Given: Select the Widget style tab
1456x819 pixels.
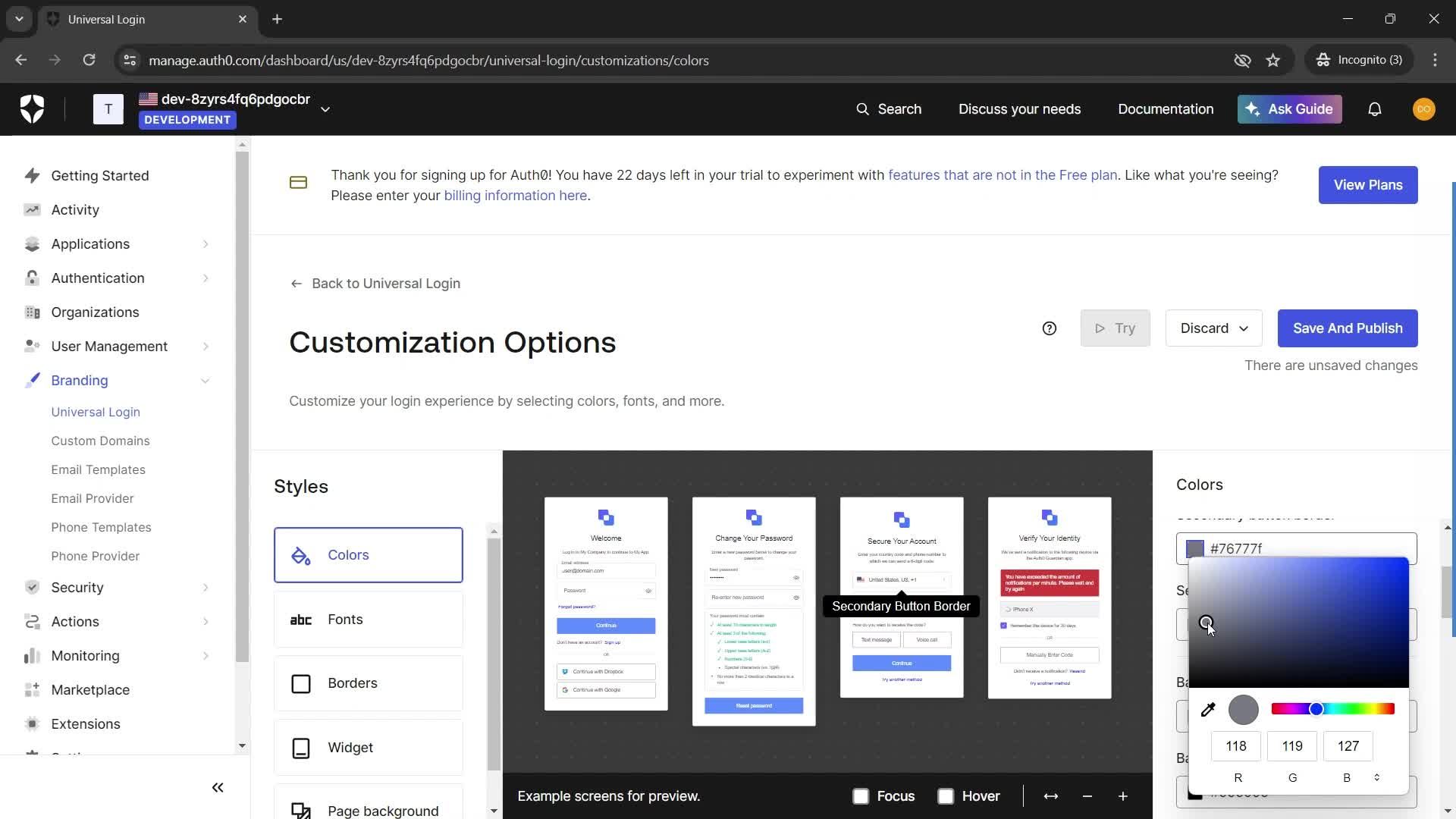Looking at the screenshot, I should pos(369,748).
